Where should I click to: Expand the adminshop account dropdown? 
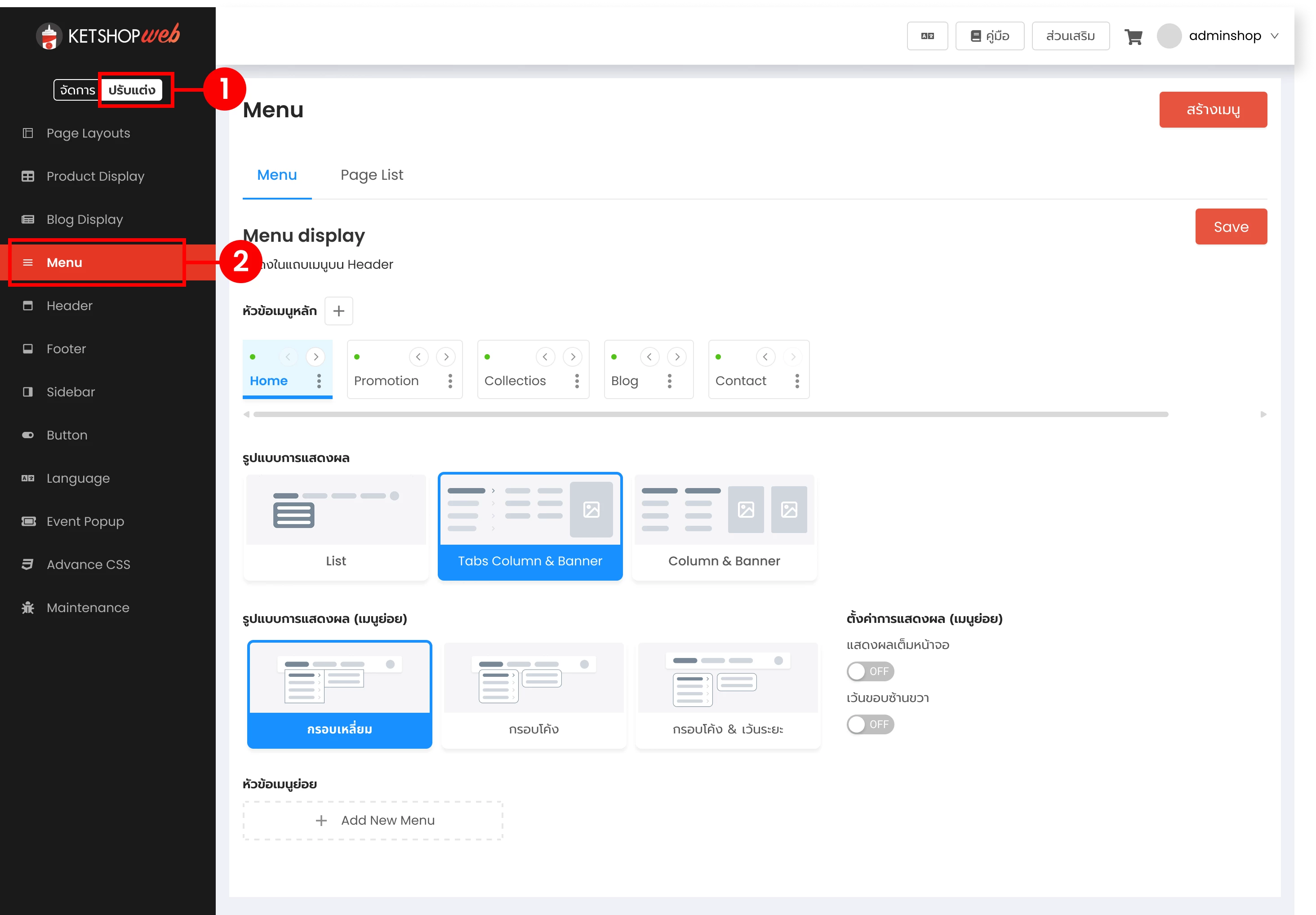click(1274, 36)
